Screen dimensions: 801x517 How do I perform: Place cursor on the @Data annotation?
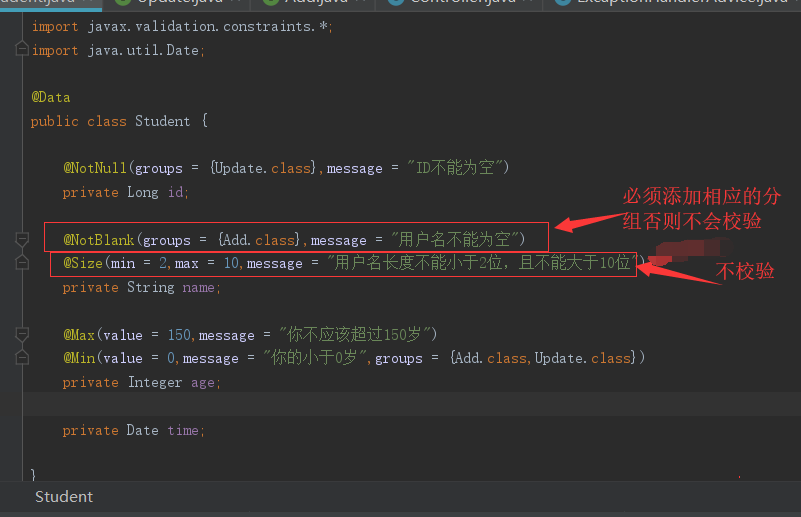pyautogui.click(x=51, y=97)
